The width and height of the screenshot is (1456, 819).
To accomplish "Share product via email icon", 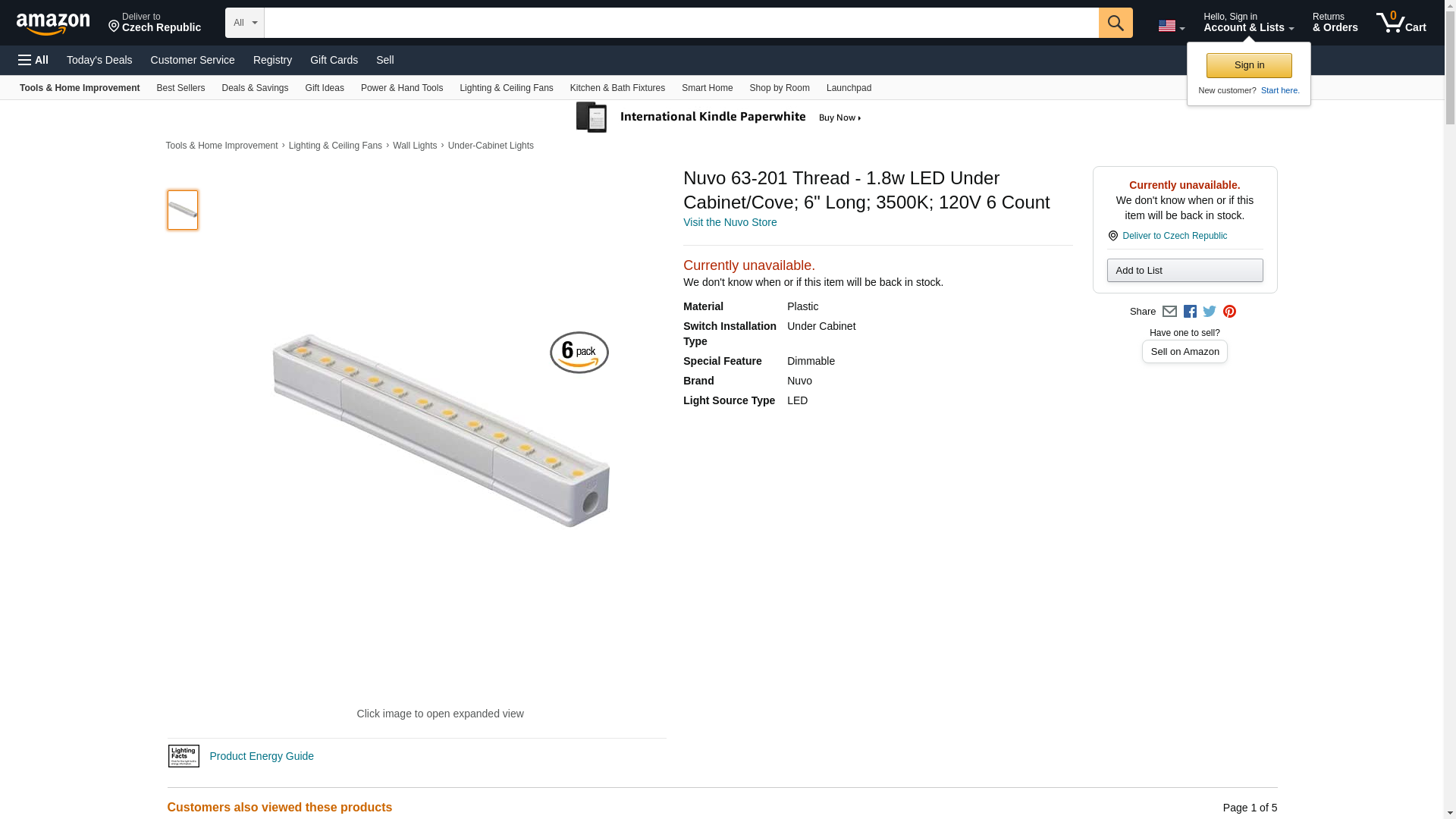I will 1169,312.
